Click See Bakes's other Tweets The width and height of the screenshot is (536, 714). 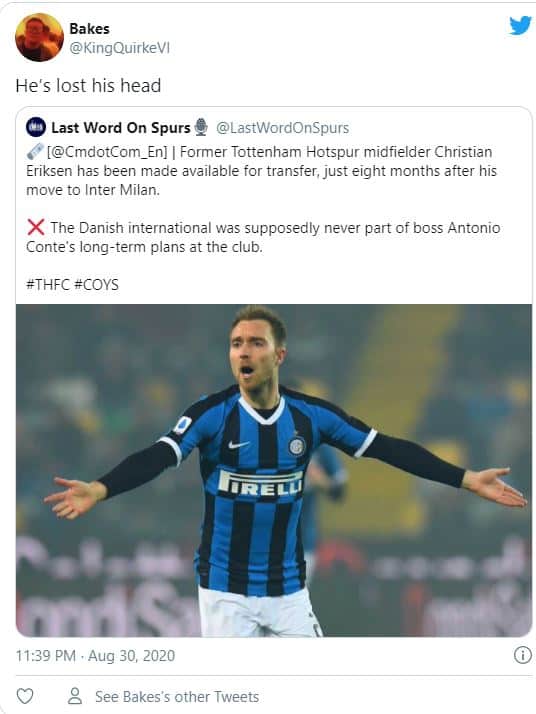coord(177,697)
